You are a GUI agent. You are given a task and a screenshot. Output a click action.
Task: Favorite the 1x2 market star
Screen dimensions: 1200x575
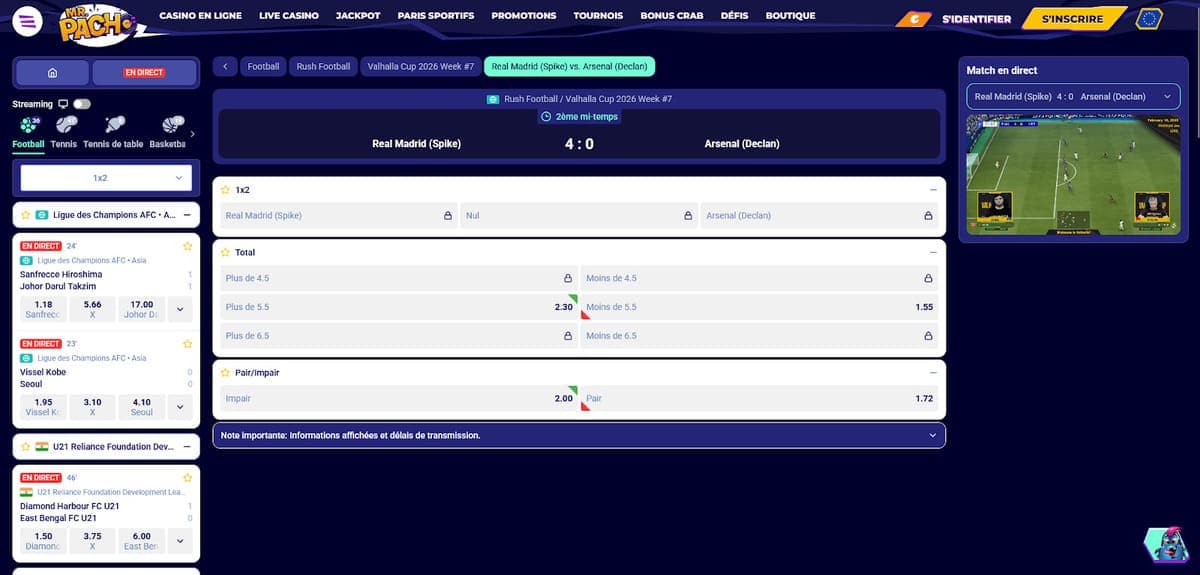click(x=225, y=189)
